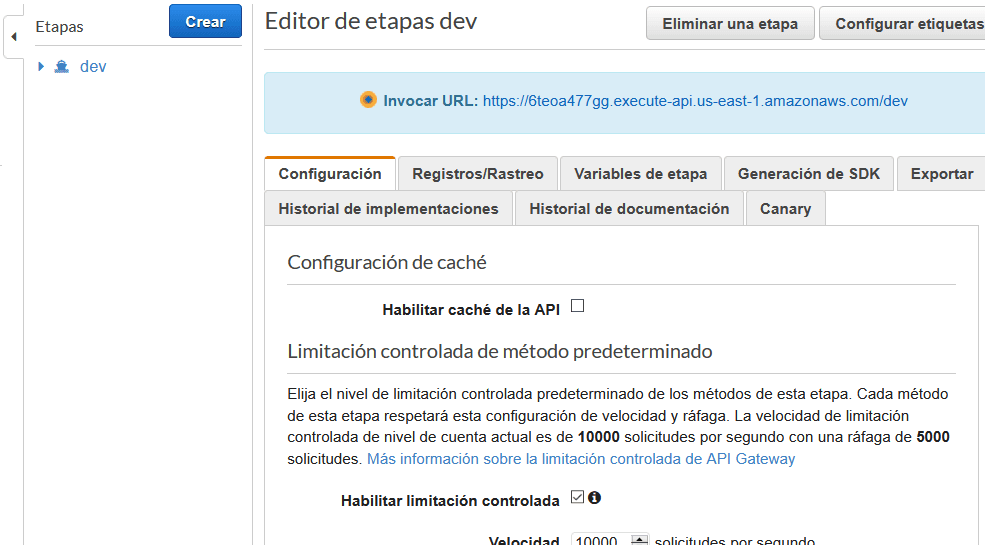Expand the dev stage tree arrow

41,67
